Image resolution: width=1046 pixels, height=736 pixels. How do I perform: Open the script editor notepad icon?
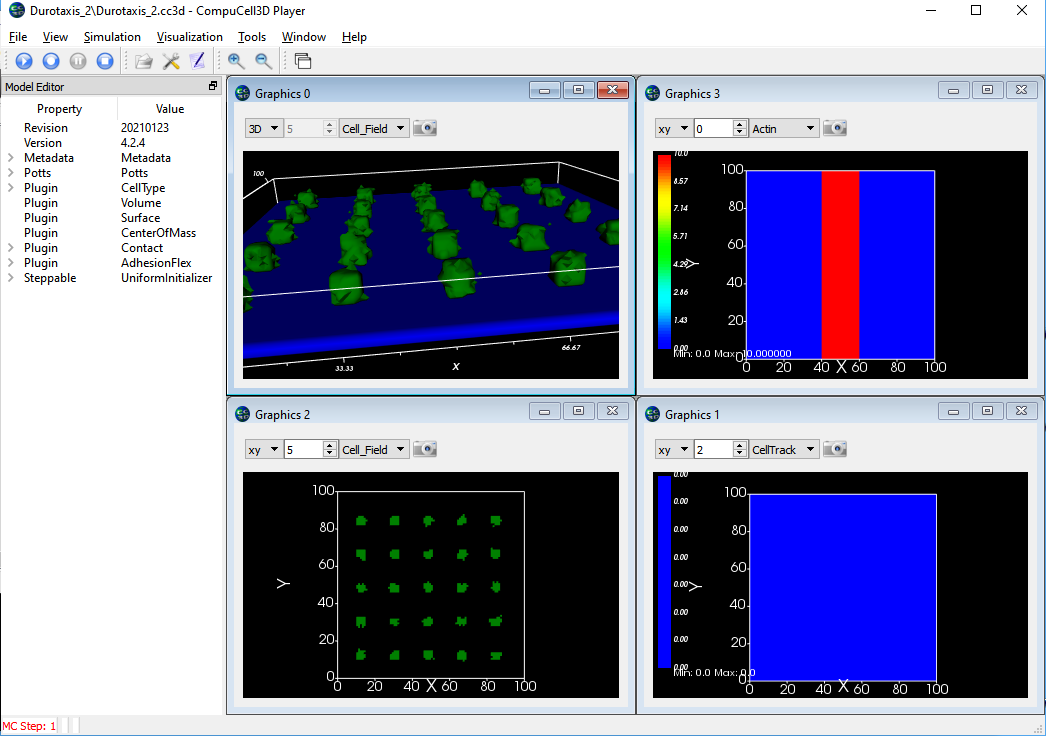pos(197,61)
